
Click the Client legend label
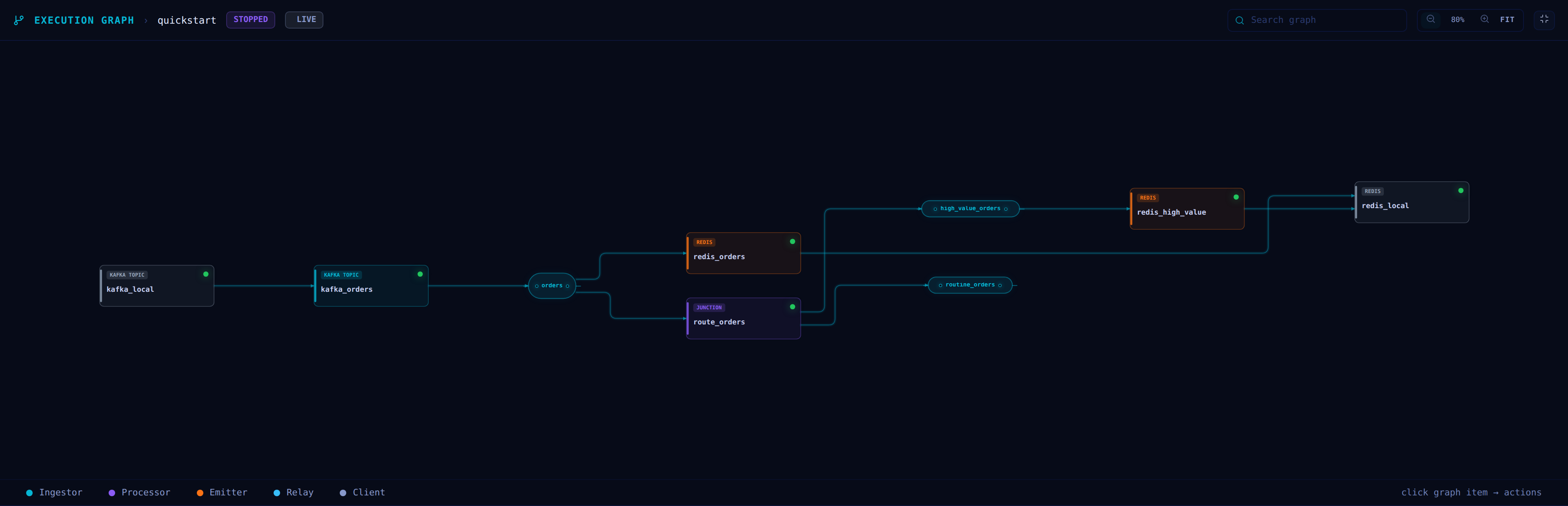369,493
